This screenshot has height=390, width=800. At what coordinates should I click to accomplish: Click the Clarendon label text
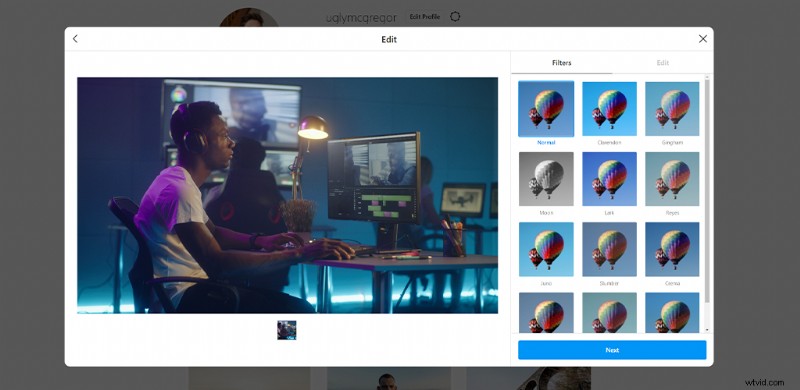609,142
